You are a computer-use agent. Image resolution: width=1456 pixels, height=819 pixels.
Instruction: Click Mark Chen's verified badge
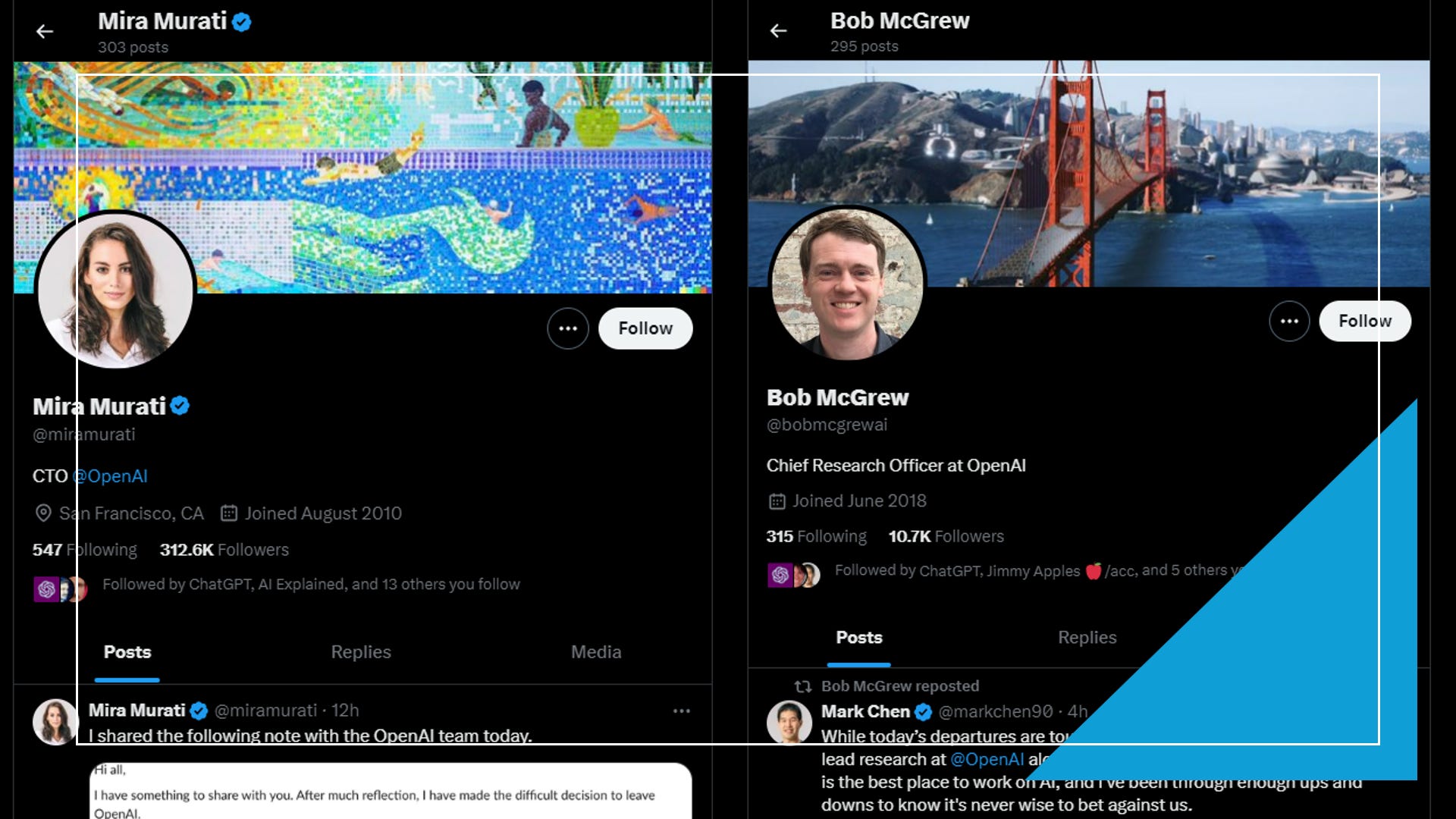(x=923, y=712)
